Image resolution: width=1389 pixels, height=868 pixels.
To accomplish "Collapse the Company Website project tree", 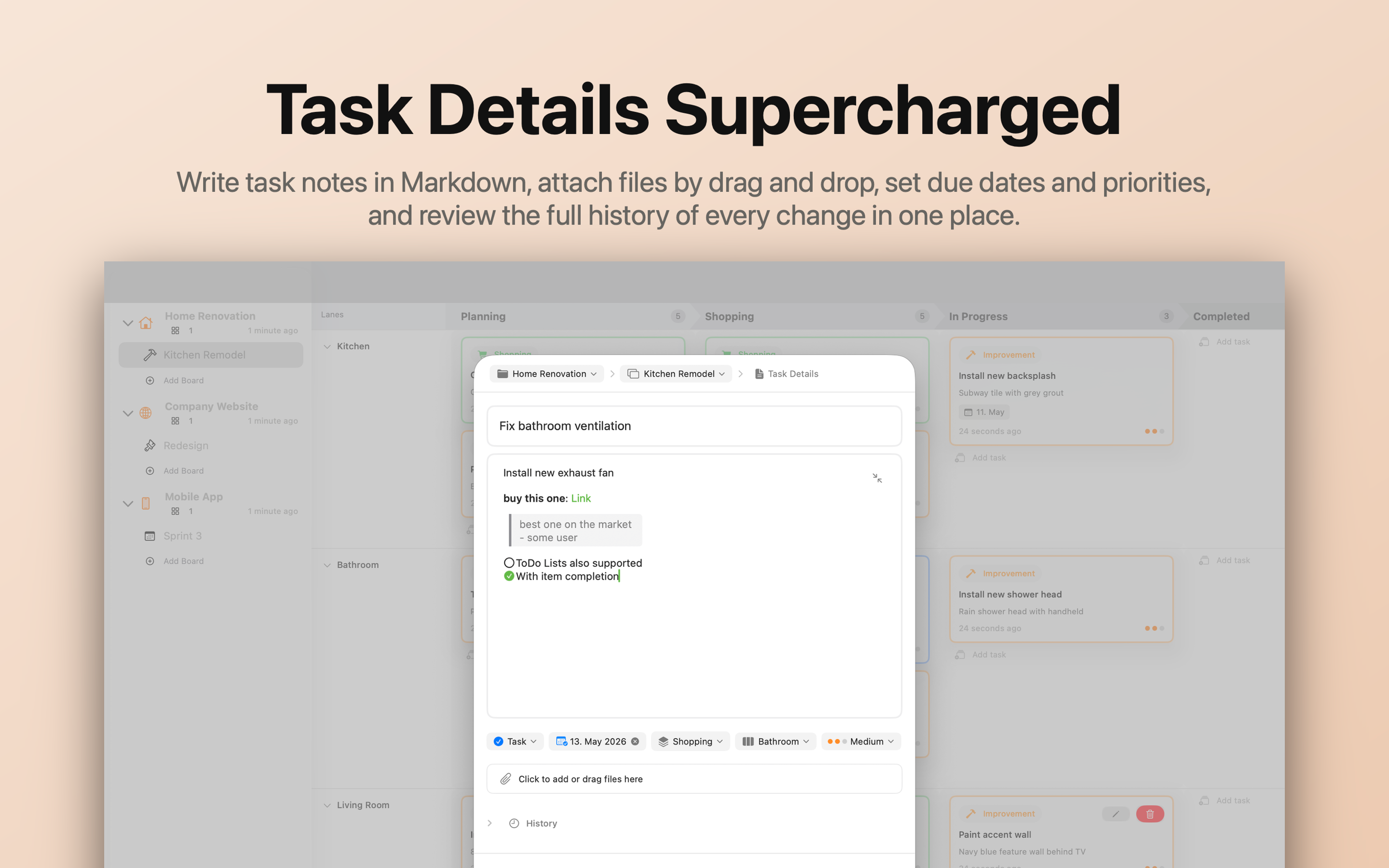I will [x=128, y=413].
